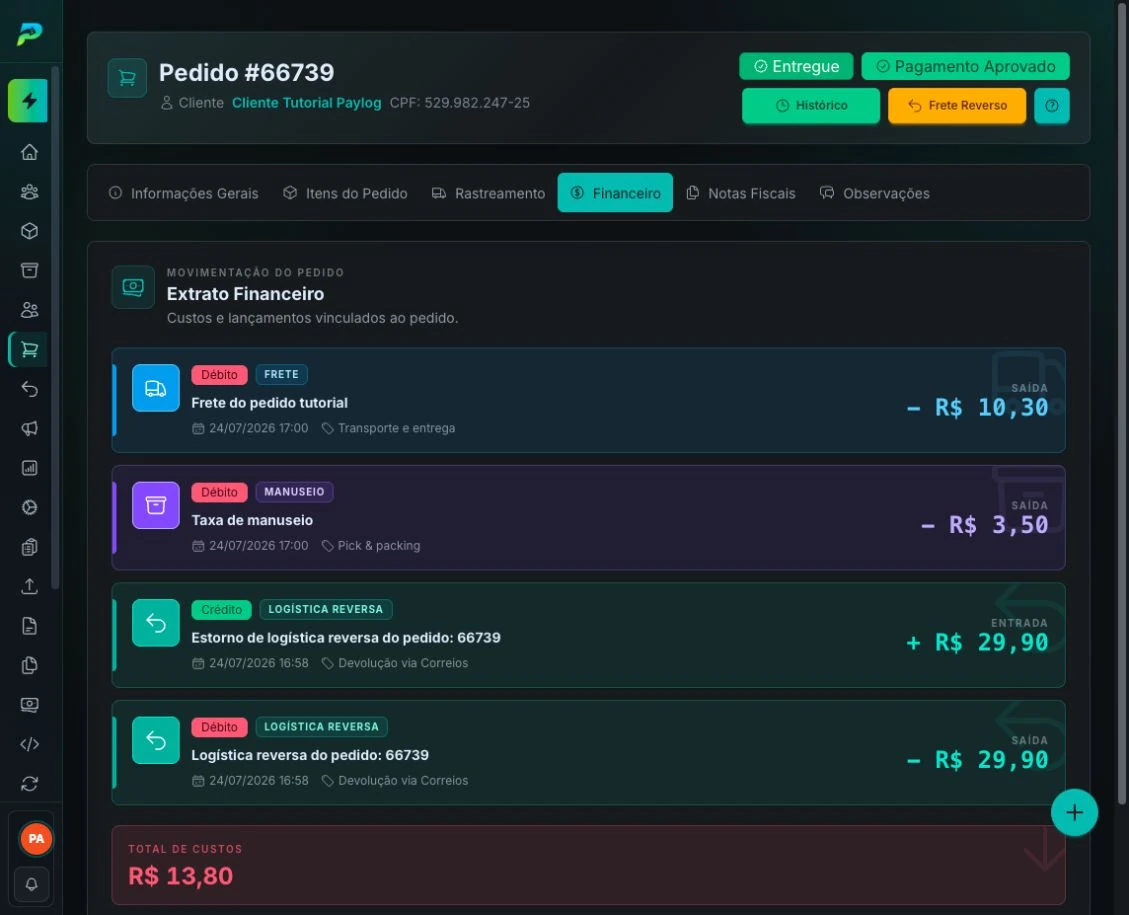Viewport: 1129px width, 915px height.
Task: Click the Entregue status badge
Action: 796,66
